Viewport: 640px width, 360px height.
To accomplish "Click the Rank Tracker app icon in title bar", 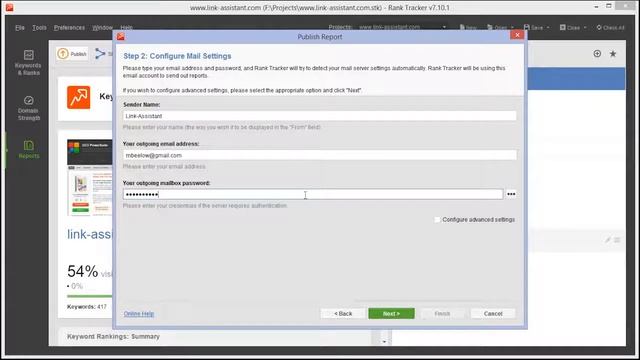I will click(x=9, y=7).
